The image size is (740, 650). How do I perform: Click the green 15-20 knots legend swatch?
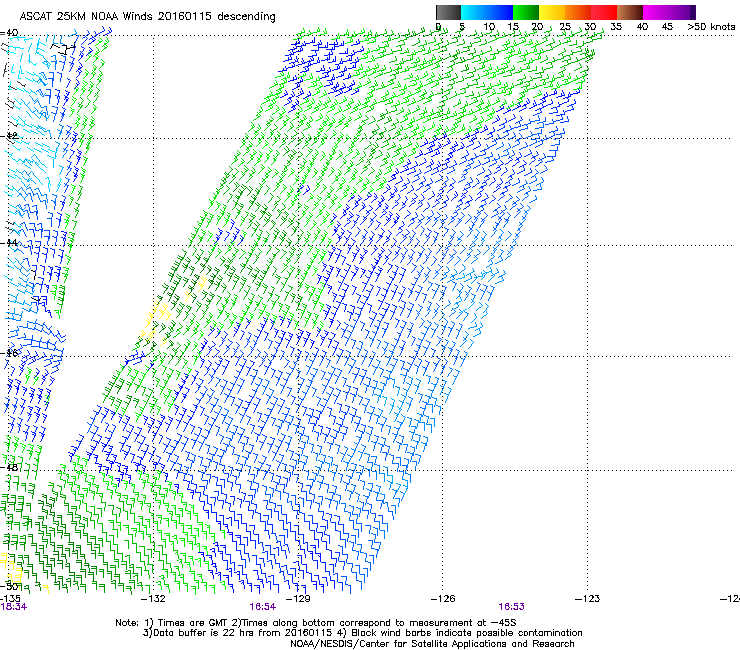pyautogui.click(x=526, y=12)
